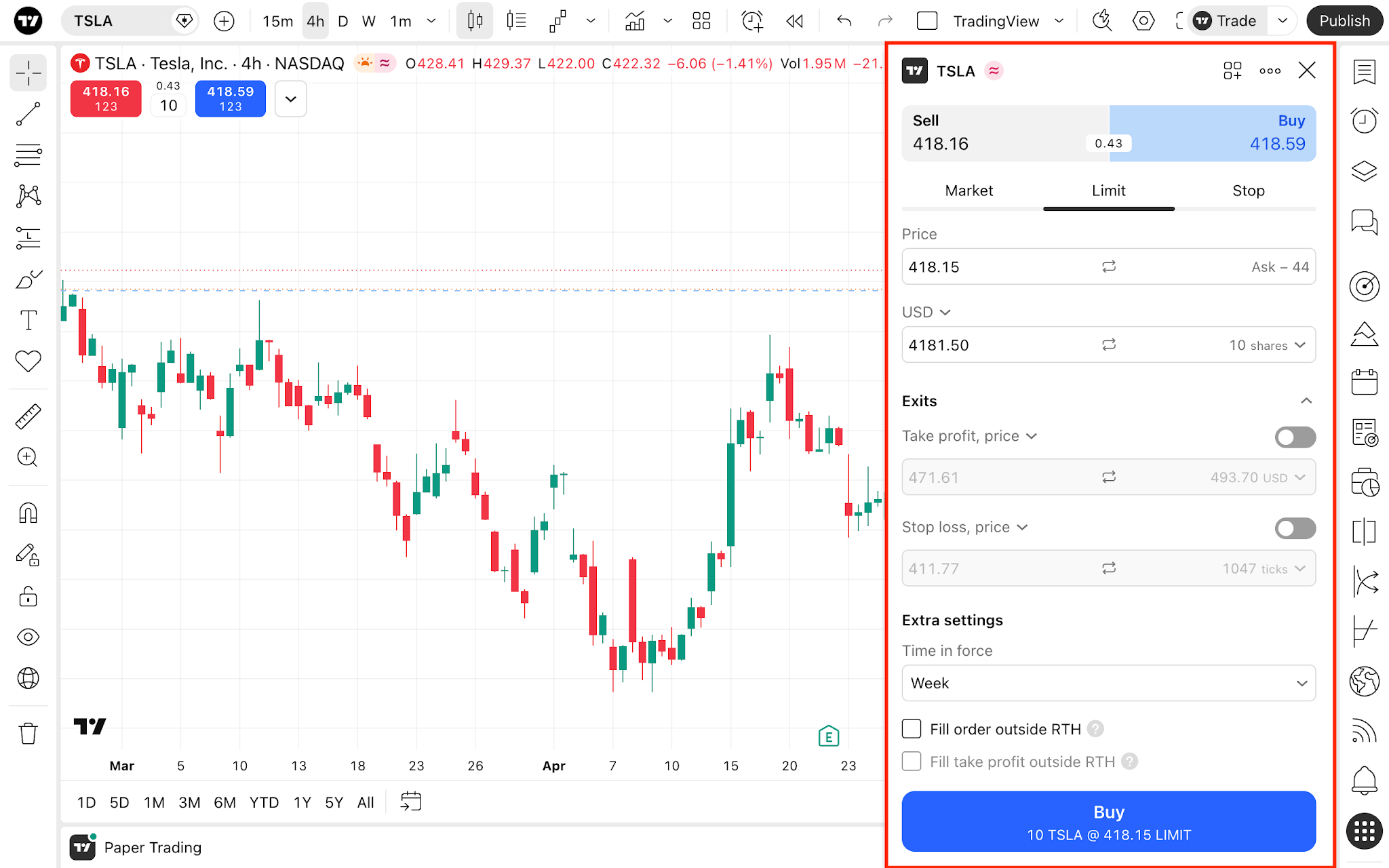Viewport: 1389px width, 868px height.
Task: Select the forecasting and measurement tool
Action: pyautogui.click(x=28, y=238)
